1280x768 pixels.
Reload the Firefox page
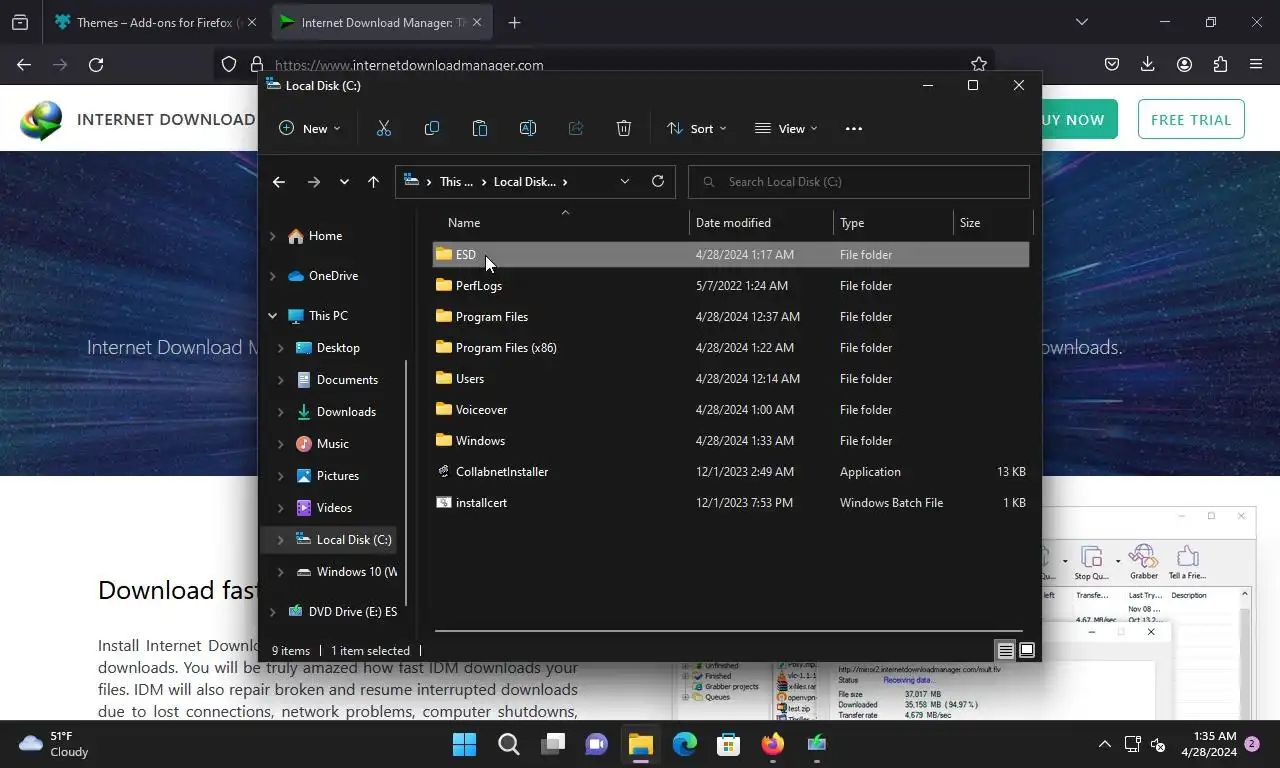(x=96, y=64)
